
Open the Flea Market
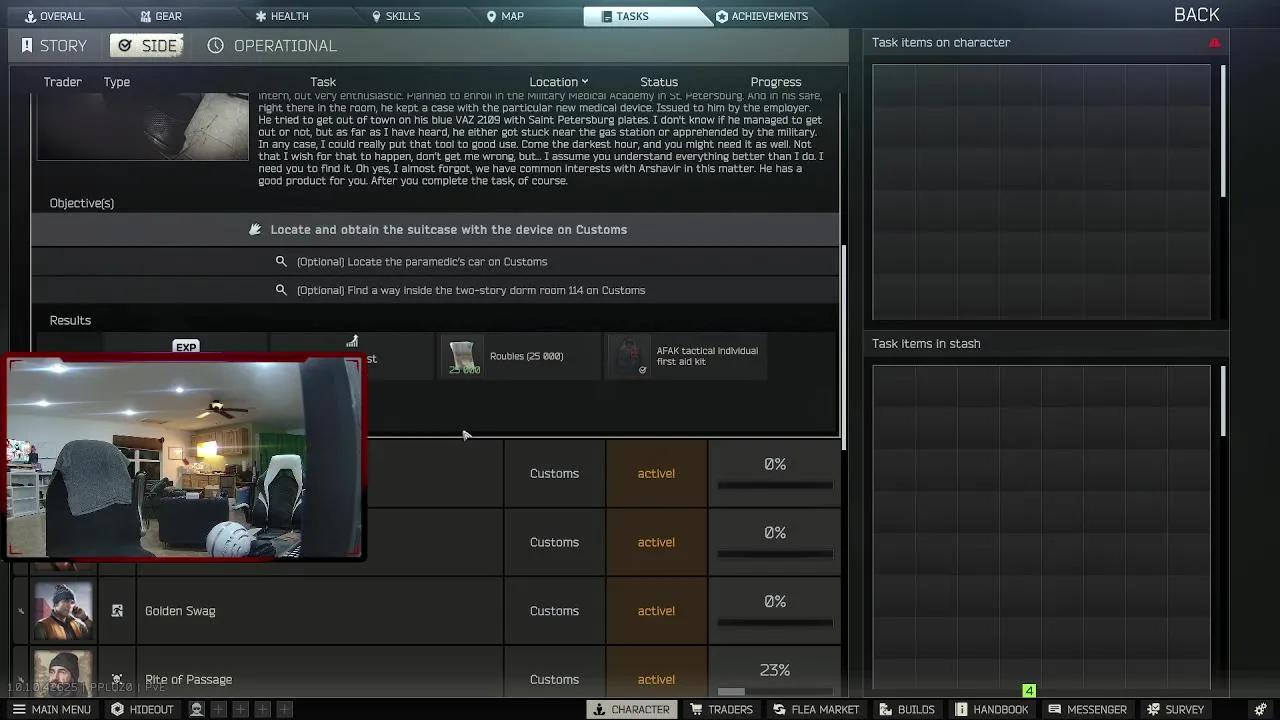tap(816, 709)
